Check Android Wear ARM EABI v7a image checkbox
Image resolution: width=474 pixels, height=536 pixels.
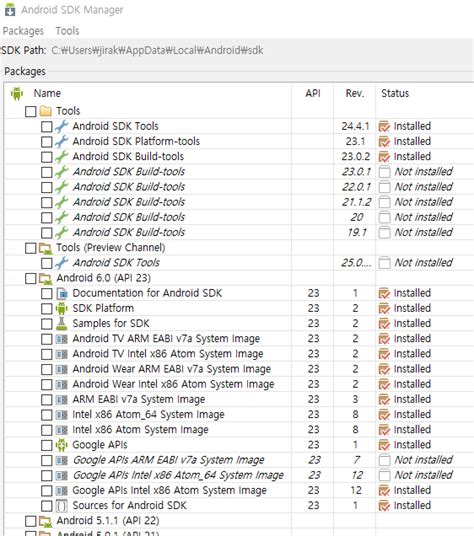[x=46, y=369]
